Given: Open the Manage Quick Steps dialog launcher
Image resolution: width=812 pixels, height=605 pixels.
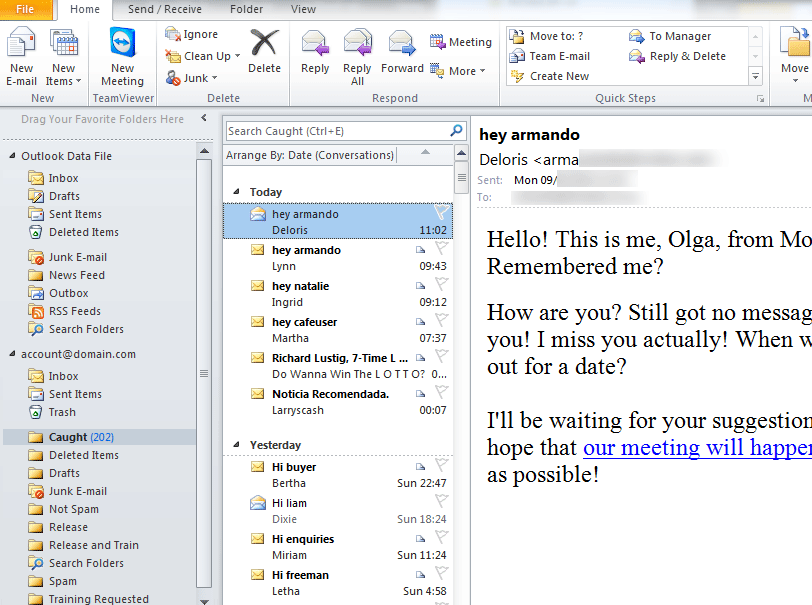Looking at the screenshot, I should point(760,98).
